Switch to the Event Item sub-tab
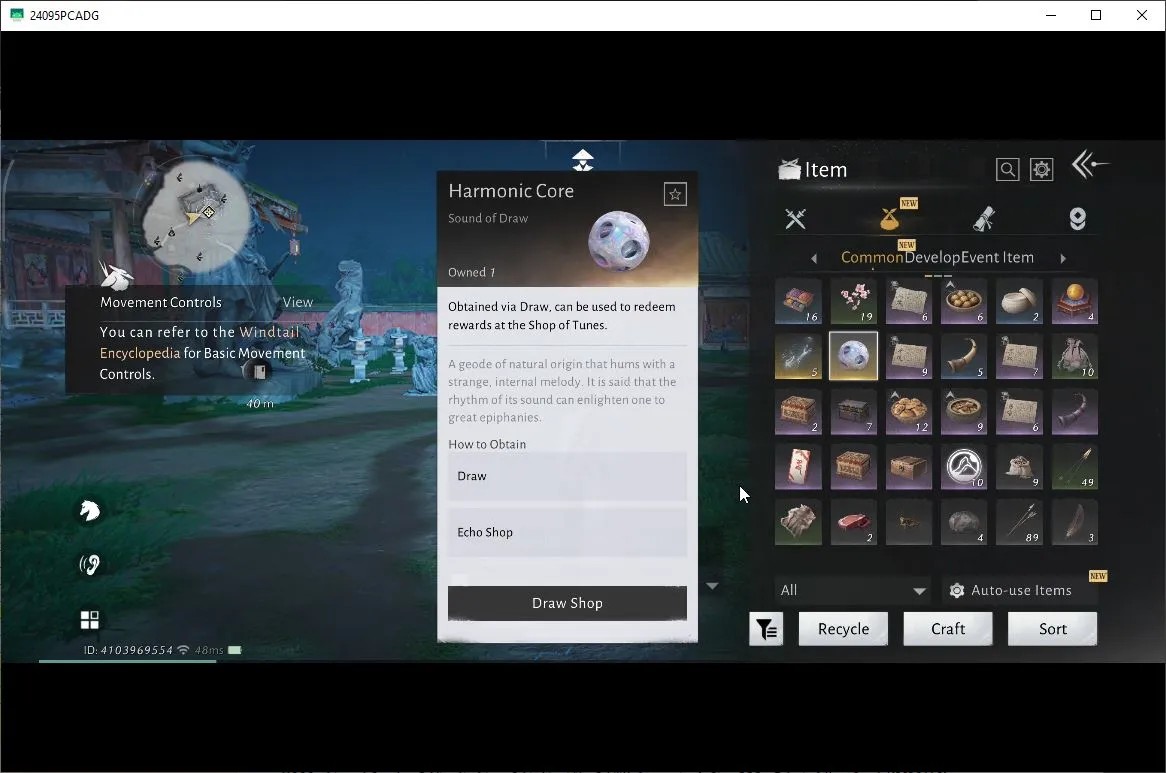Screen dimensions: 1166x773 pos(996,257)
